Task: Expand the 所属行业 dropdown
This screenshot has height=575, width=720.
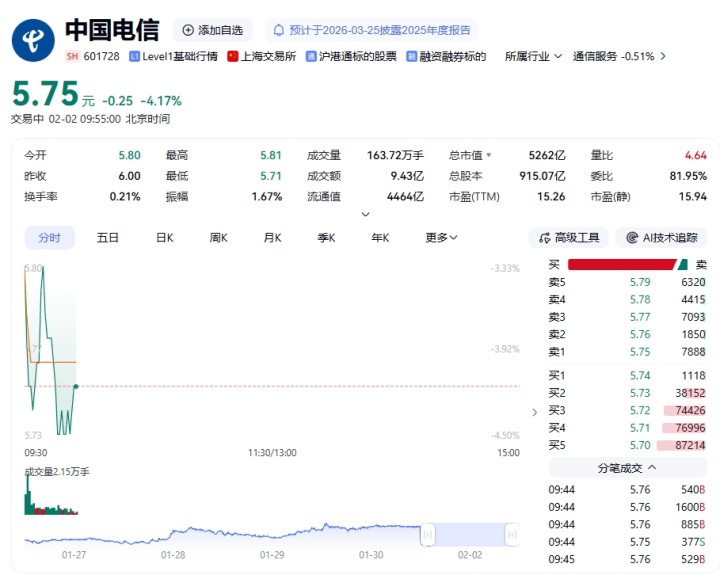Action: (x=533, y=56)
